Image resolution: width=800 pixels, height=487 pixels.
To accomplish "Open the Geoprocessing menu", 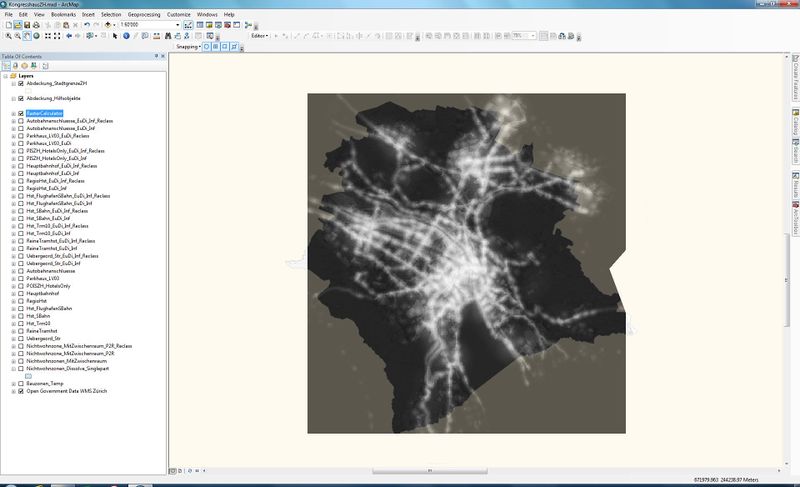I will pyautogui.click(x=145, y=15).
